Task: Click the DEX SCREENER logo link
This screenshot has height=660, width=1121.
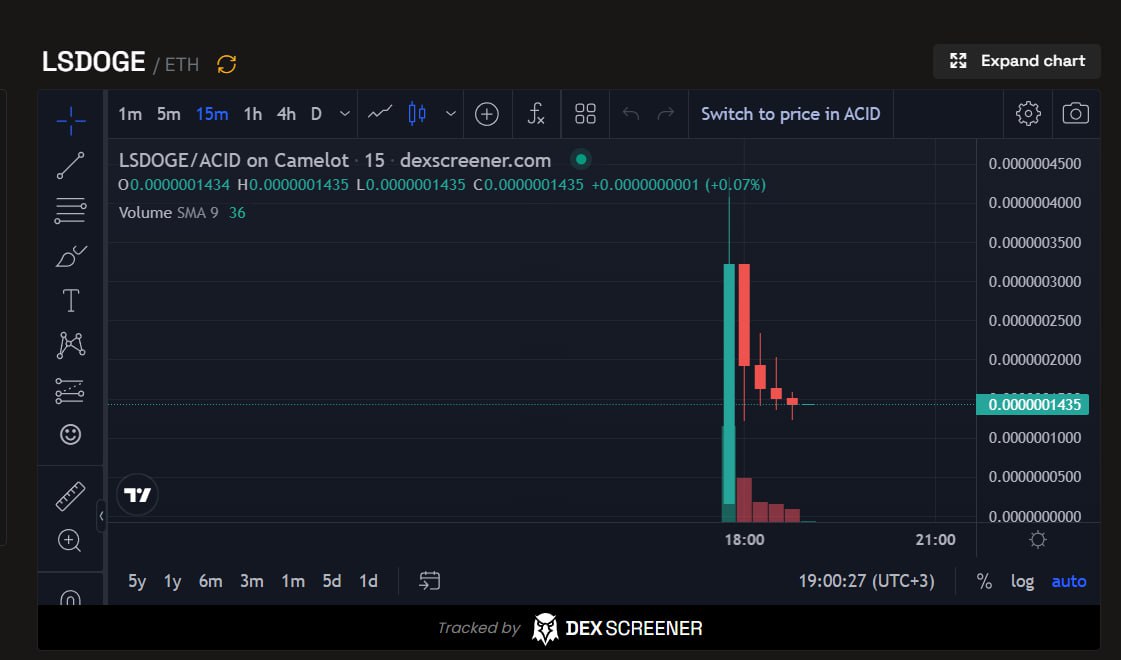Action: point(617,628)
